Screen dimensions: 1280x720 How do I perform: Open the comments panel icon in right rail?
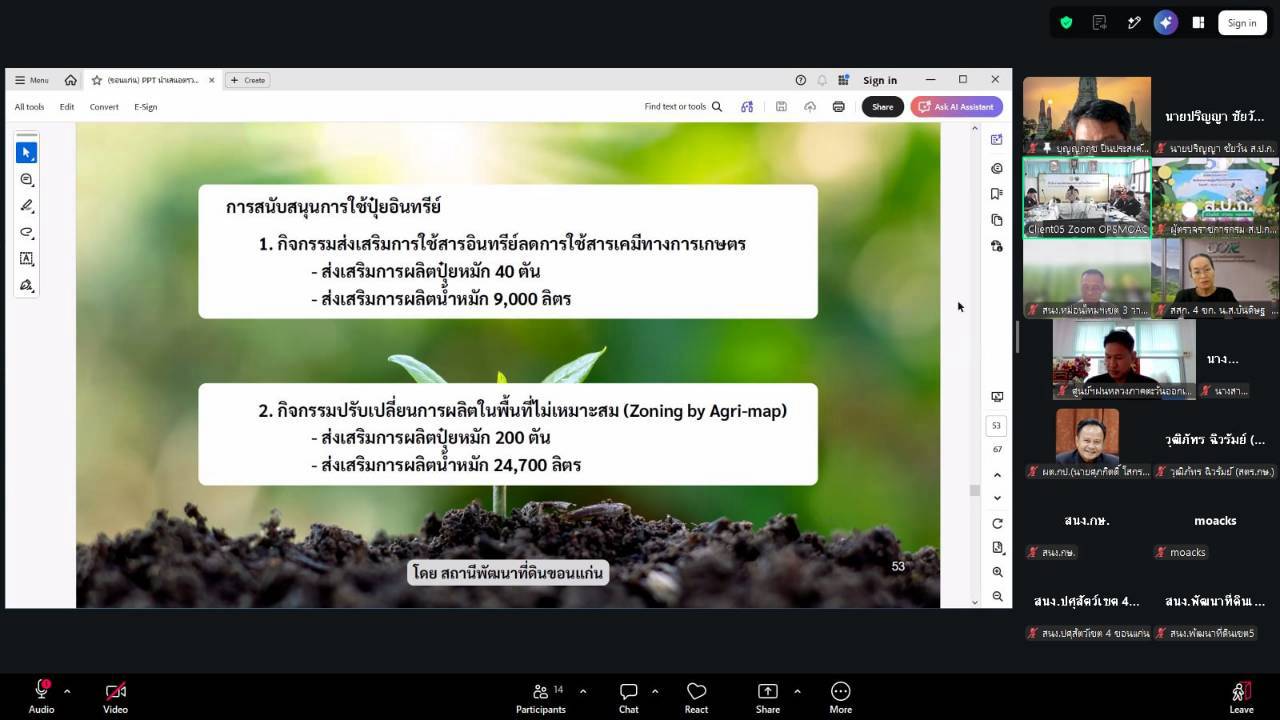996,168
